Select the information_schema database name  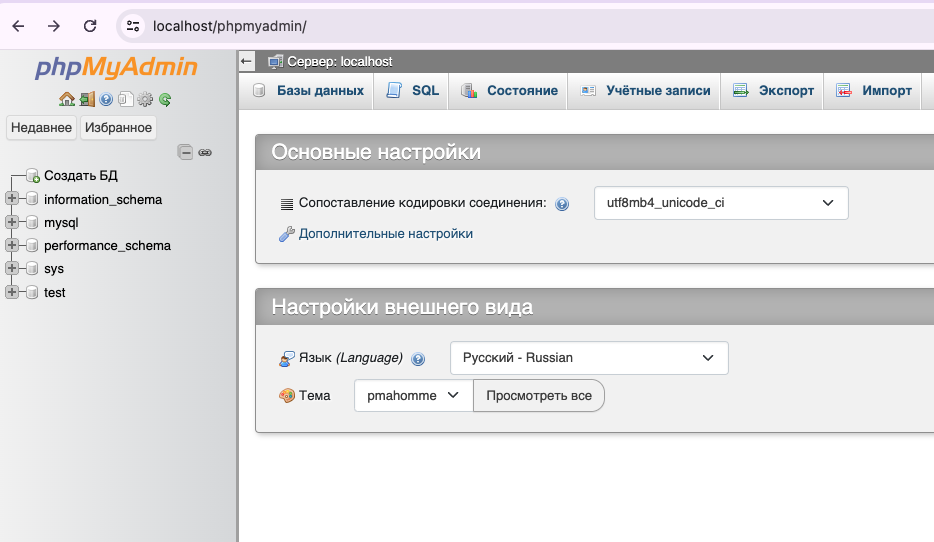pos(103,200)
